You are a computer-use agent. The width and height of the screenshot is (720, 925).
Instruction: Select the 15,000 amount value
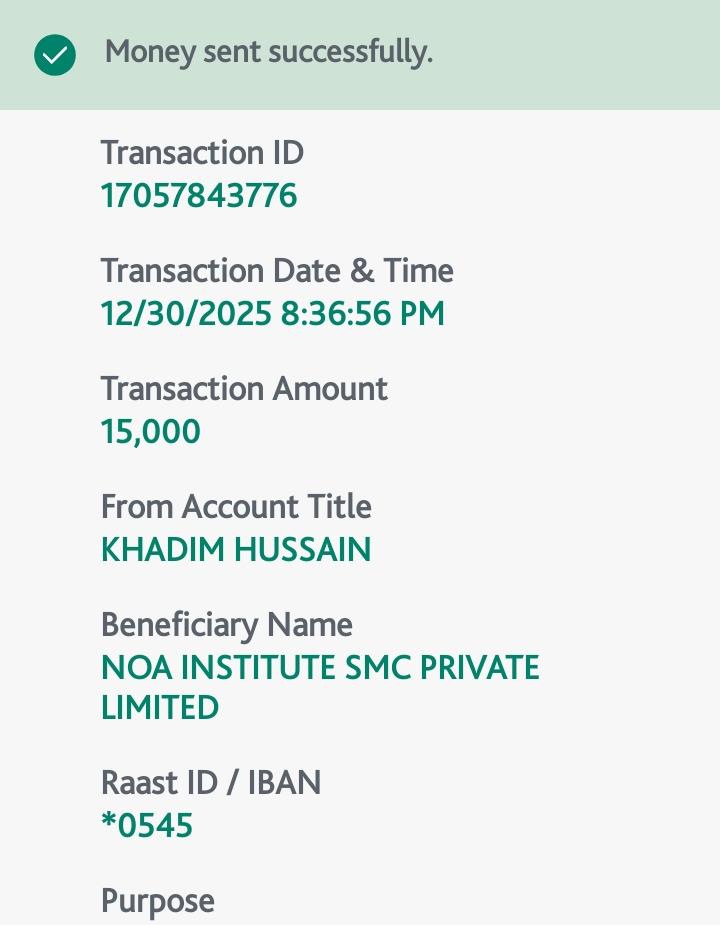pos(151,432)
